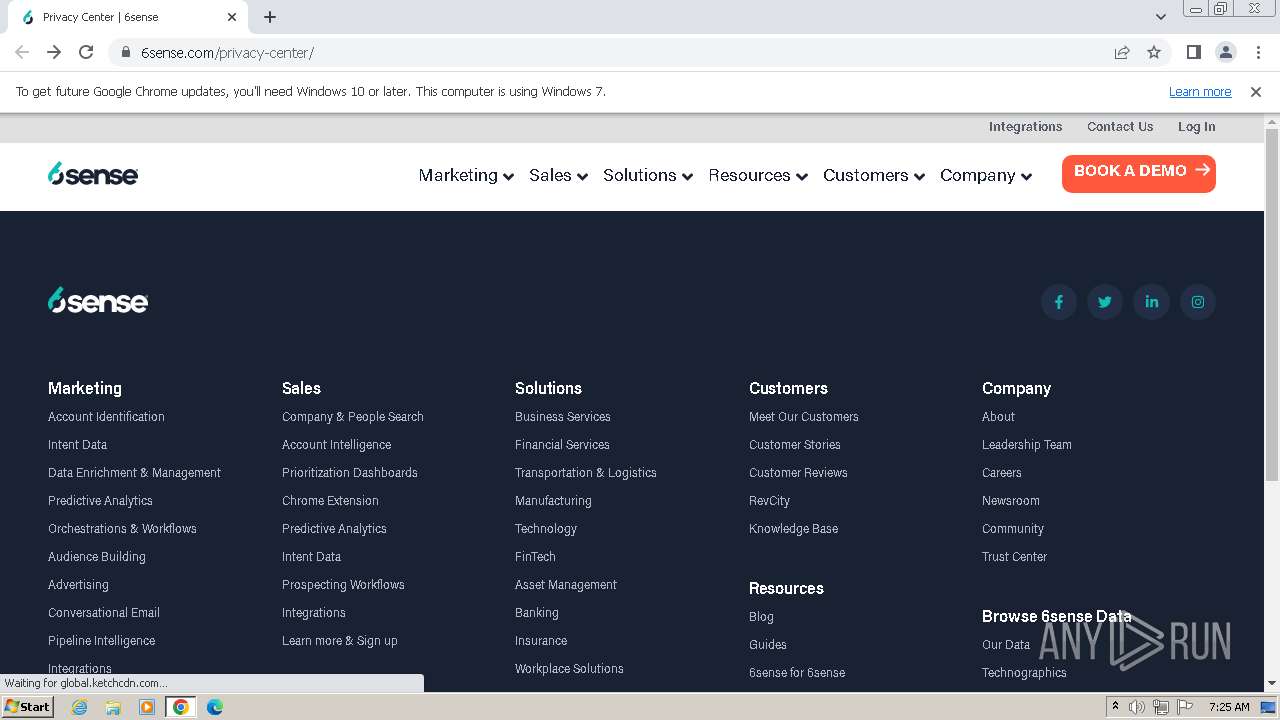This screenshot has height=720, width=1280.
Task: Open the volume control in system tray
Action: (x=1137, y=707)
